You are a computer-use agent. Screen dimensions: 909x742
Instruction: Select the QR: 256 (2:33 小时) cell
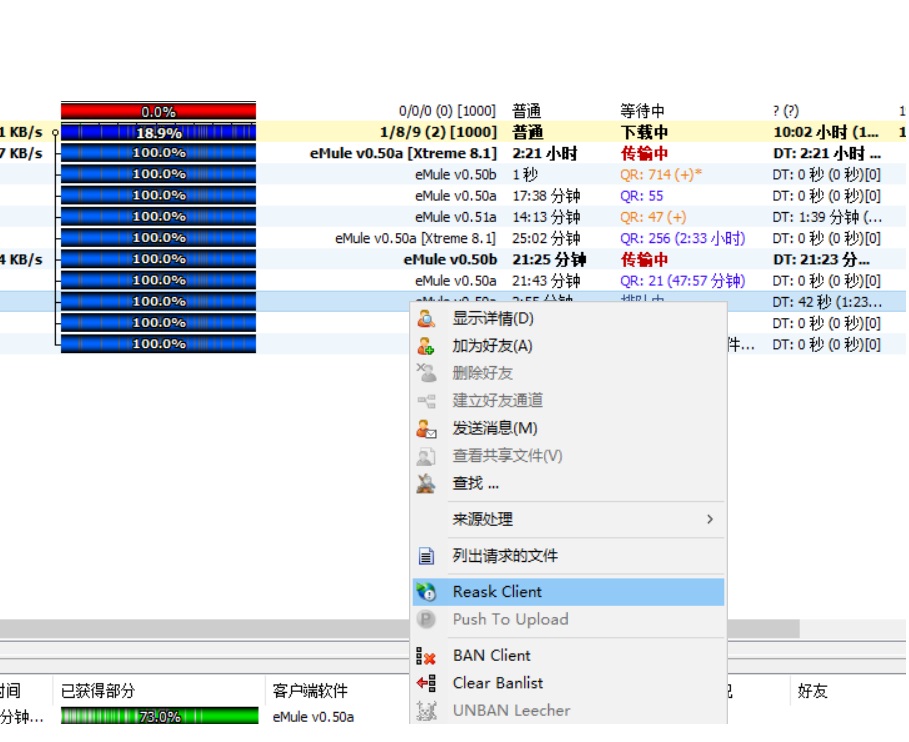coord(682,238)
